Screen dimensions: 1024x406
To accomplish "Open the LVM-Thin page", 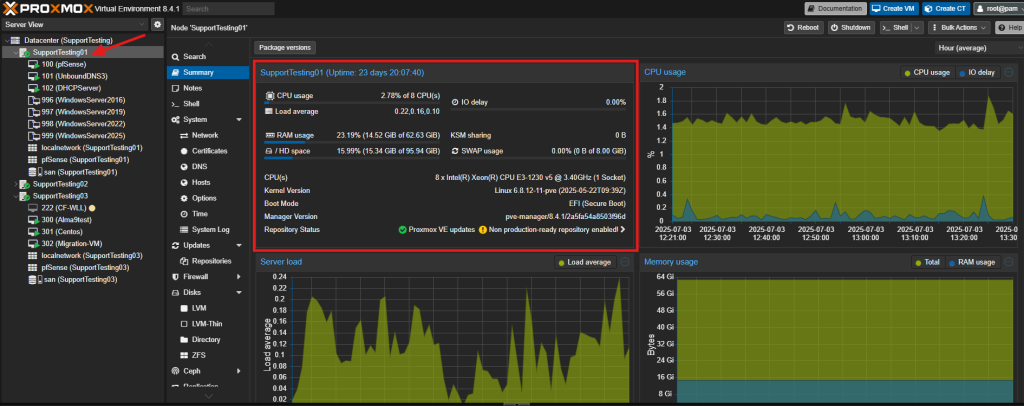I will (x=207, y=324).
